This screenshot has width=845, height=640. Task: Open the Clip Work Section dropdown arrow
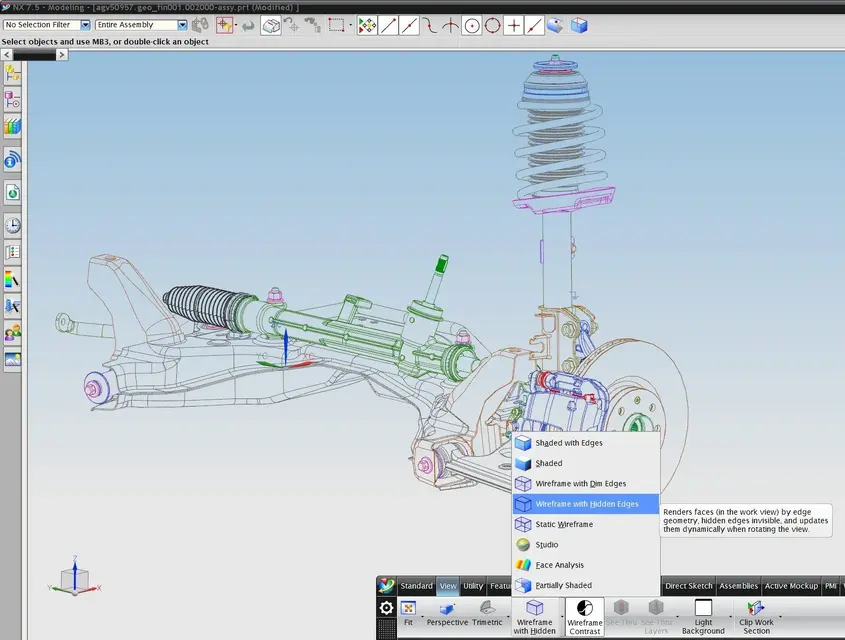[x=780, y=616]
